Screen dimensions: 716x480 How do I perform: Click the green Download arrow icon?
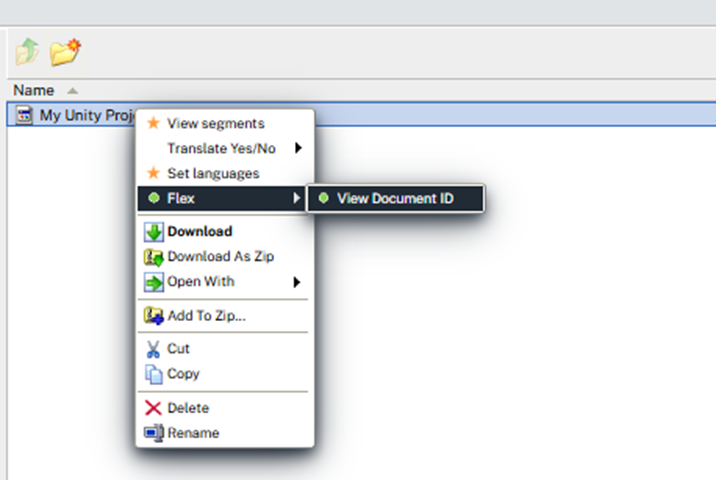[x=153, y=232]
